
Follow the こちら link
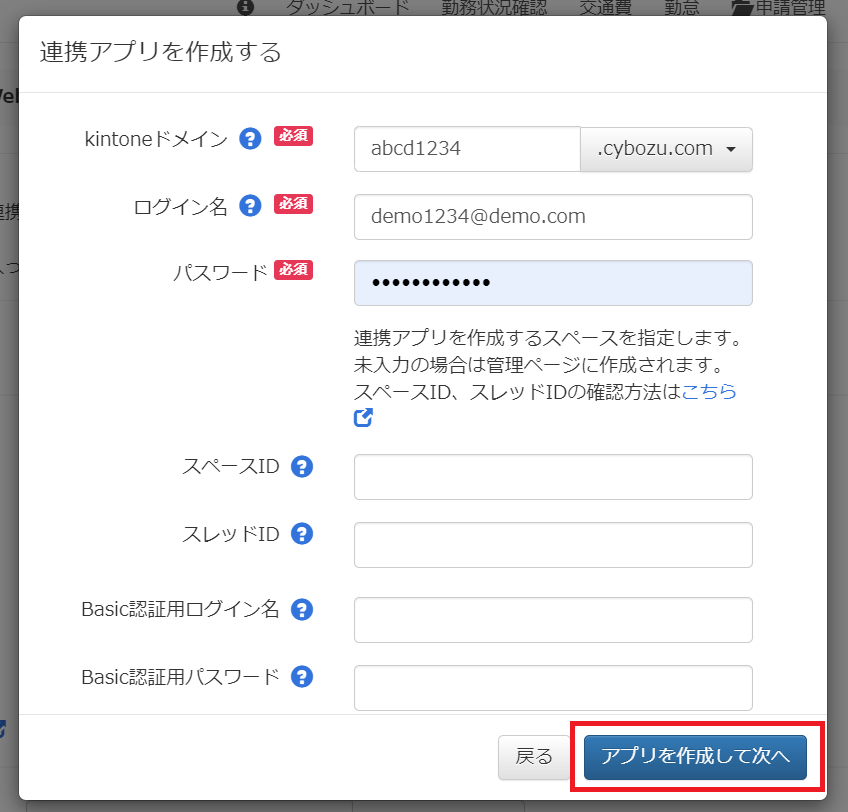coord(709,391)
